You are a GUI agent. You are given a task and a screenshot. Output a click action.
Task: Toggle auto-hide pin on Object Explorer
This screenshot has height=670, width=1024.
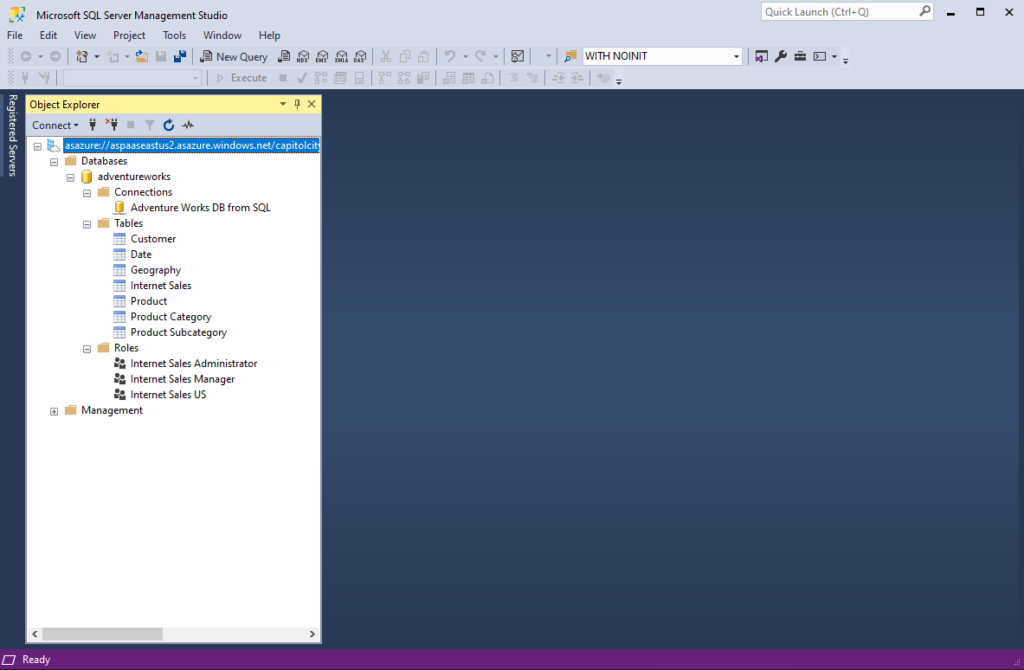click(296, 103)
